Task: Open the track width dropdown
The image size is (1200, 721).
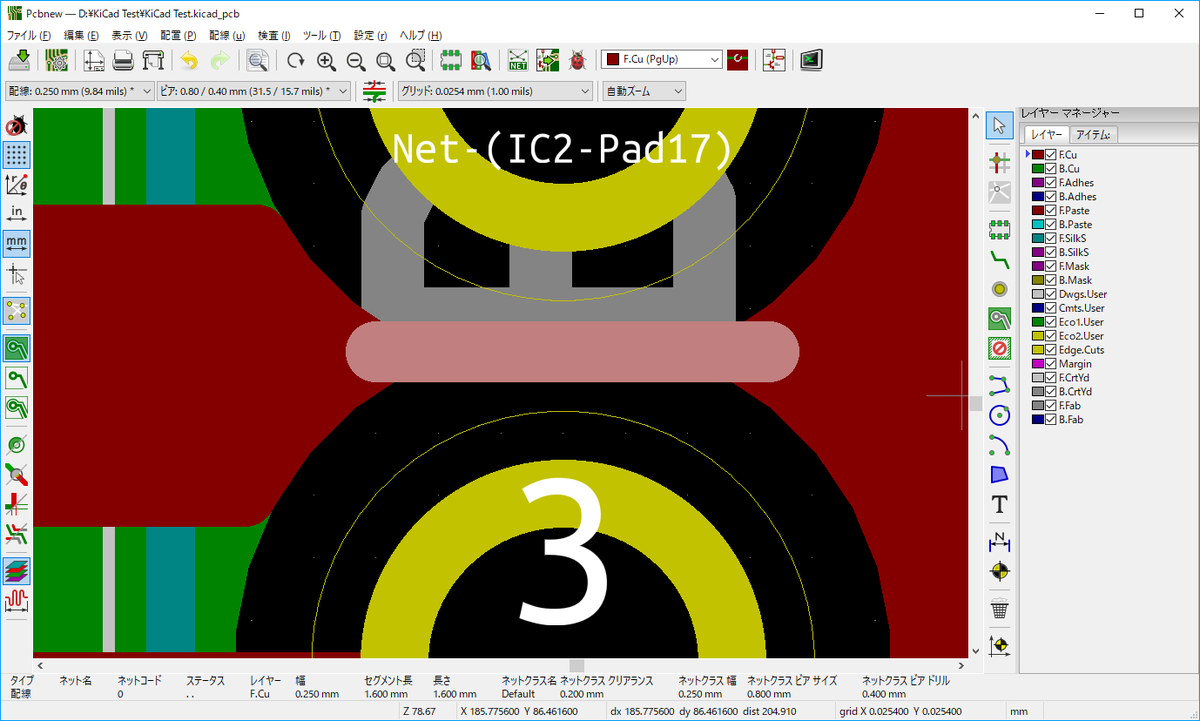Action: click(78, 91)
